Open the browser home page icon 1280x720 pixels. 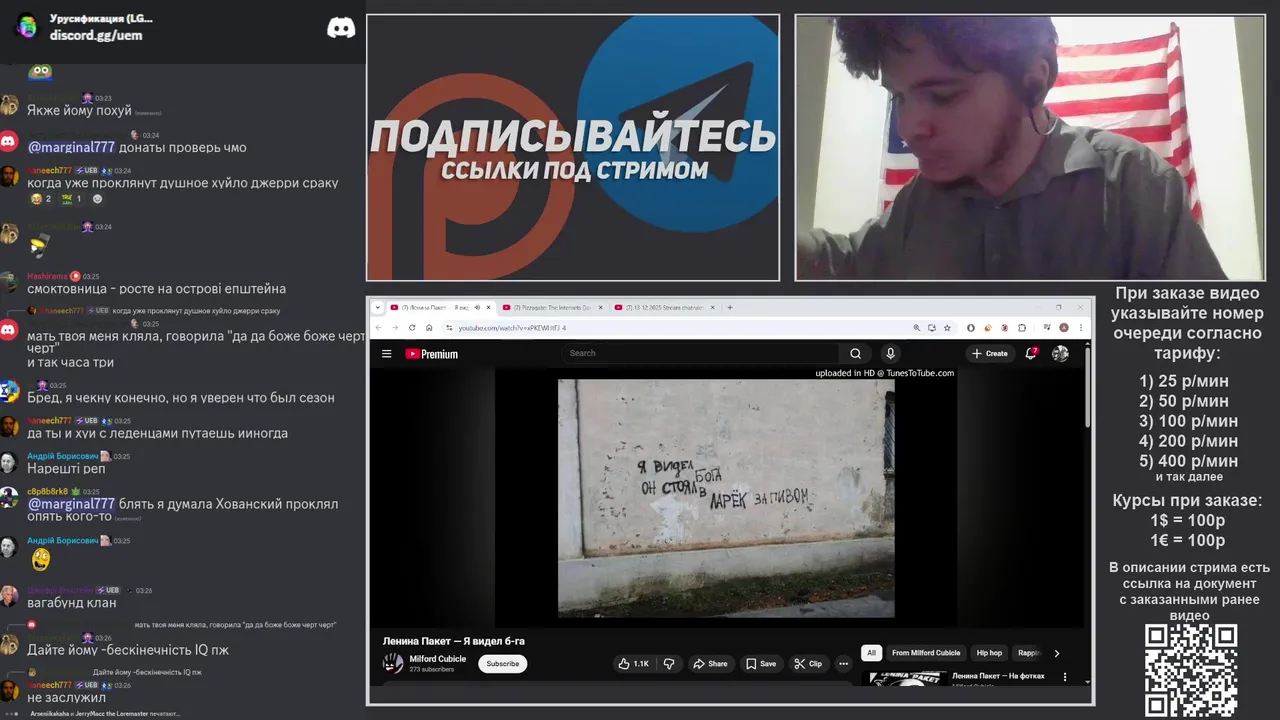click(x=429, y=327)
